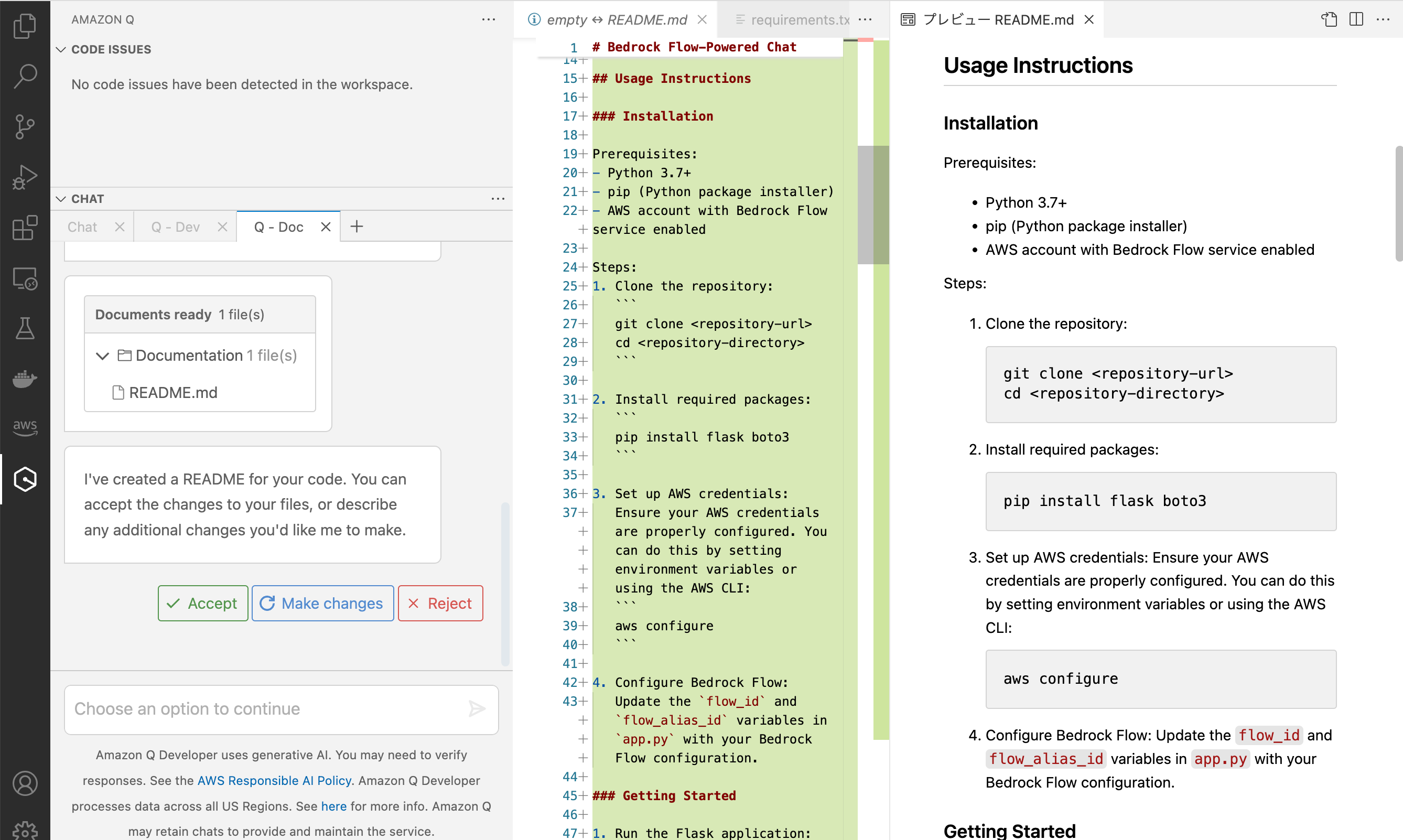Open the Extensions view
Image resolution: width=1403 pixels, height=840 pixels.
[x=25, y=228]
